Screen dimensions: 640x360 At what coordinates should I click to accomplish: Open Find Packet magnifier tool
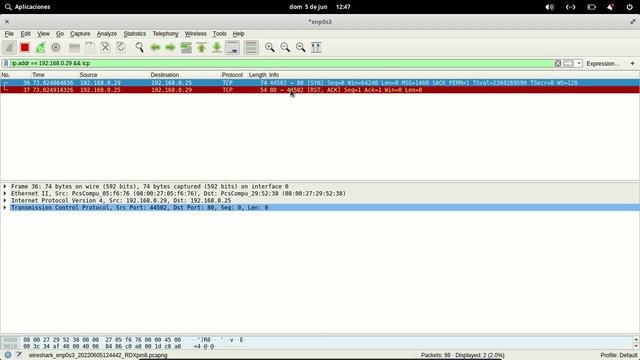tap(139, 47)
